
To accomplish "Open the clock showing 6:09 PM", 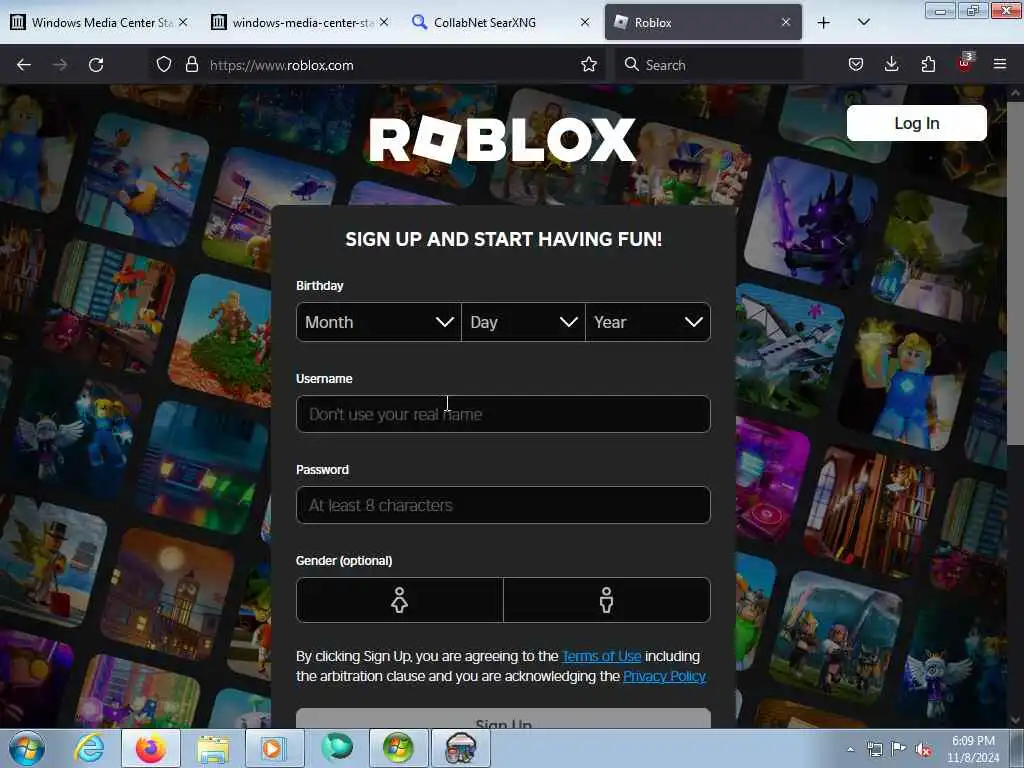I will pyautogui.click(x=973, y=749).
